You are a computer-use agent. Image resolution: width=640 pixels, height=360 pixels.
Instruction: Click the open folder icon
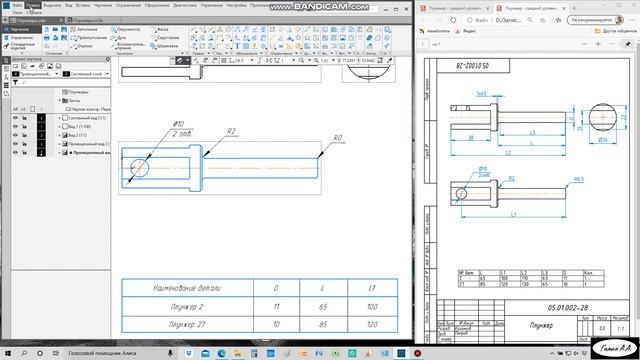(x=55, y=29)
